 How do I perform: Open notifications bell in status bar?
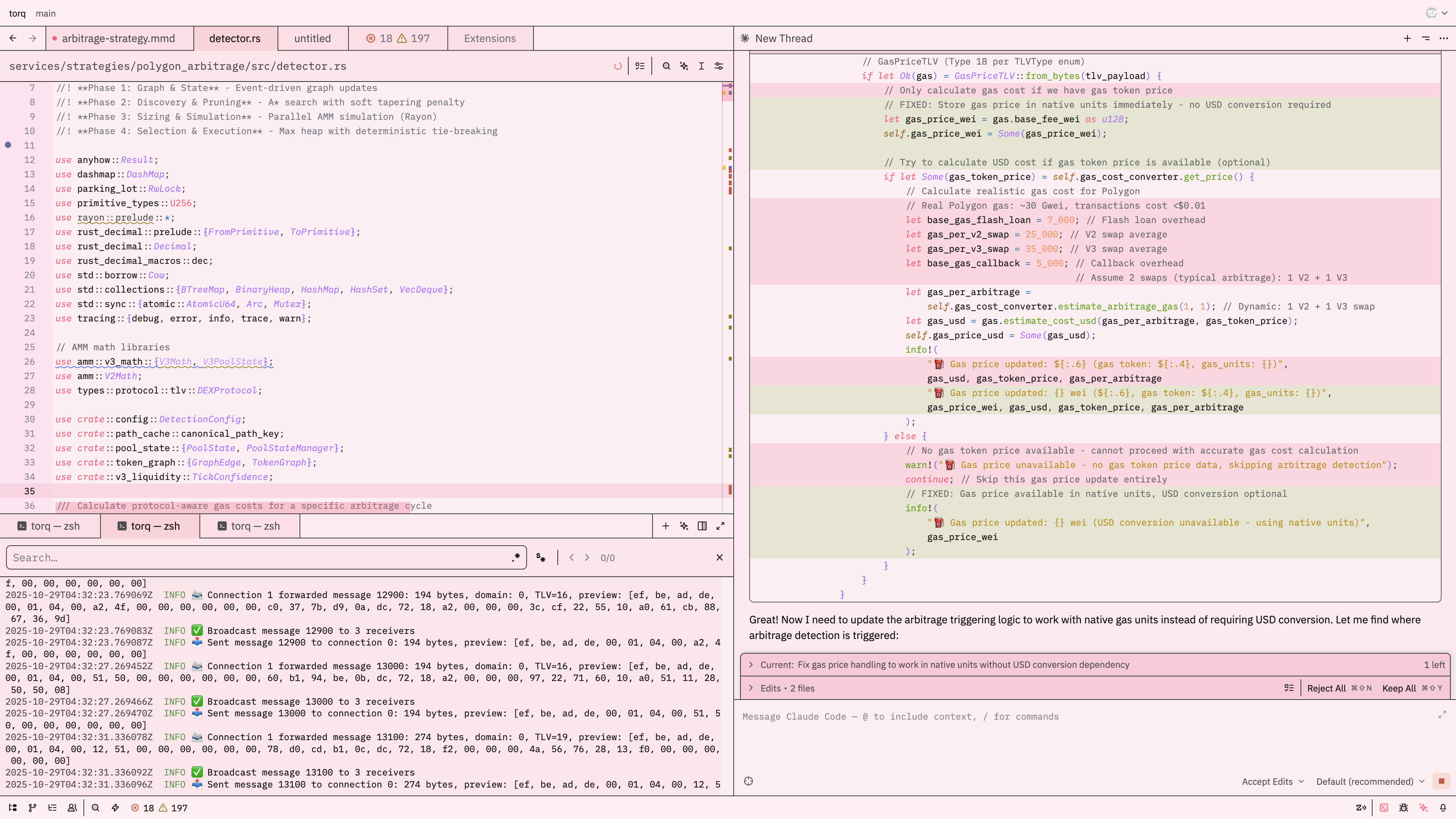[1443, 808]
